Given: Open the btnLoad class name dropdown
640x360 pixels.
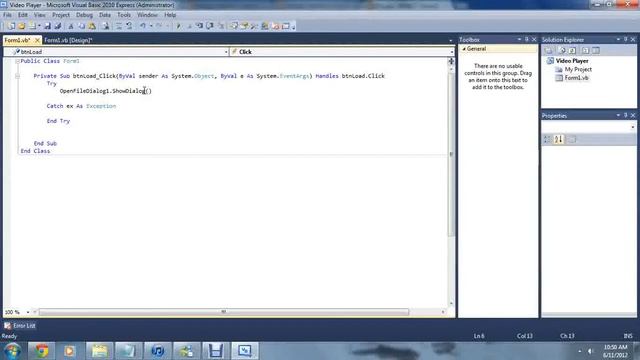Looking at the screenshot, I should coord(226,52).
